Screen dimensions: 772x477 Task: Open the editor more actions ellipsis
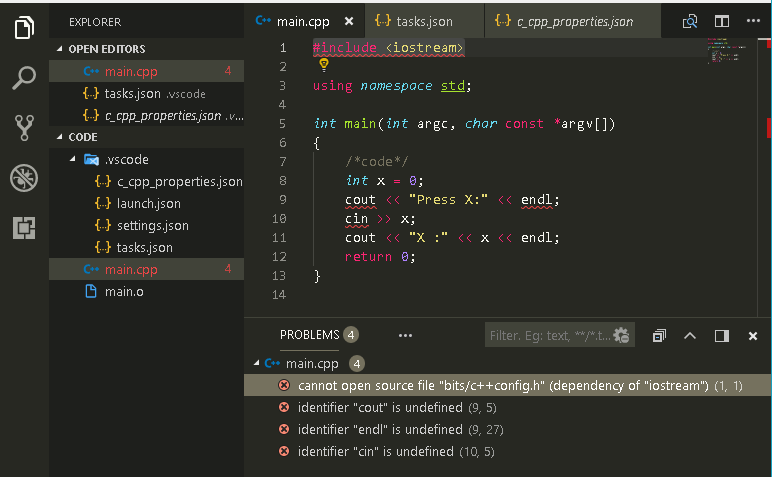tap(753, 21)
